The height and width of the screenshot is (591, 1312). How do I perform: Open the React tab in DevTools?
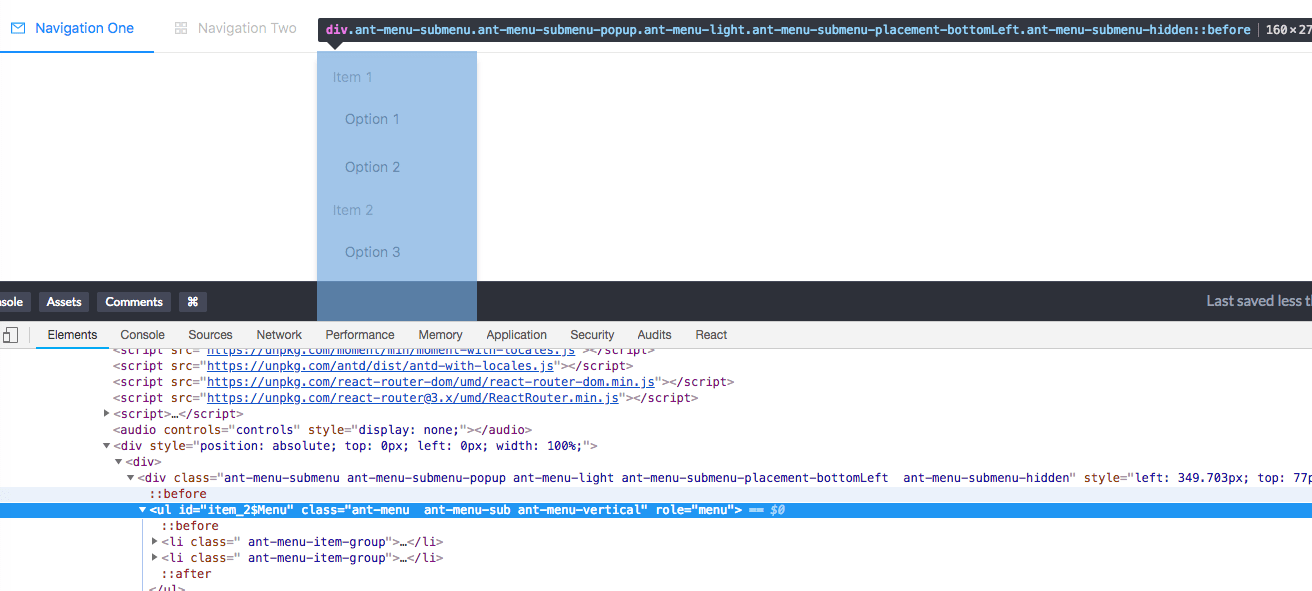711,335
